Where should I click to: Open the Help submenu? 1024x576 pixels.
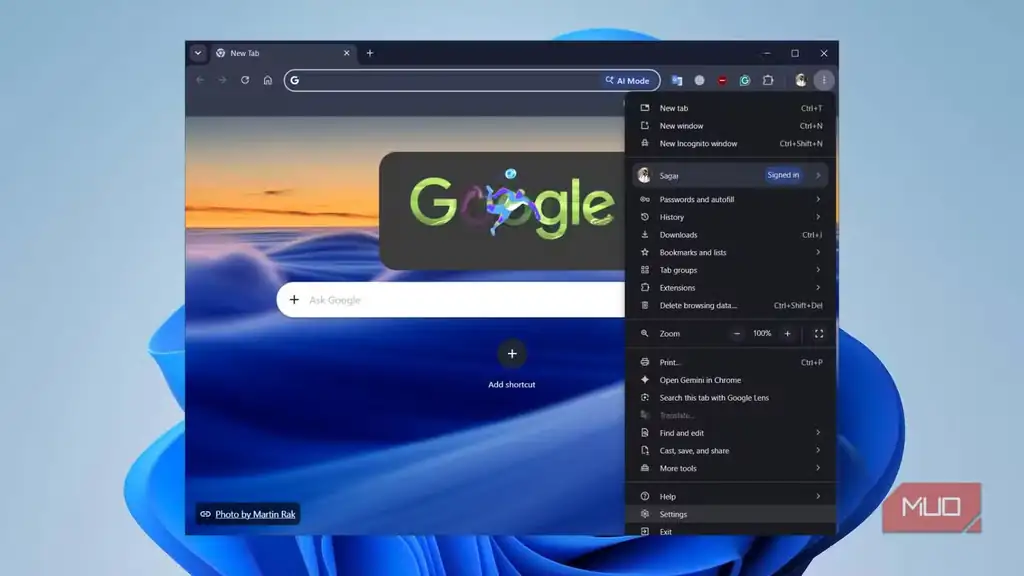coord(730,496)
